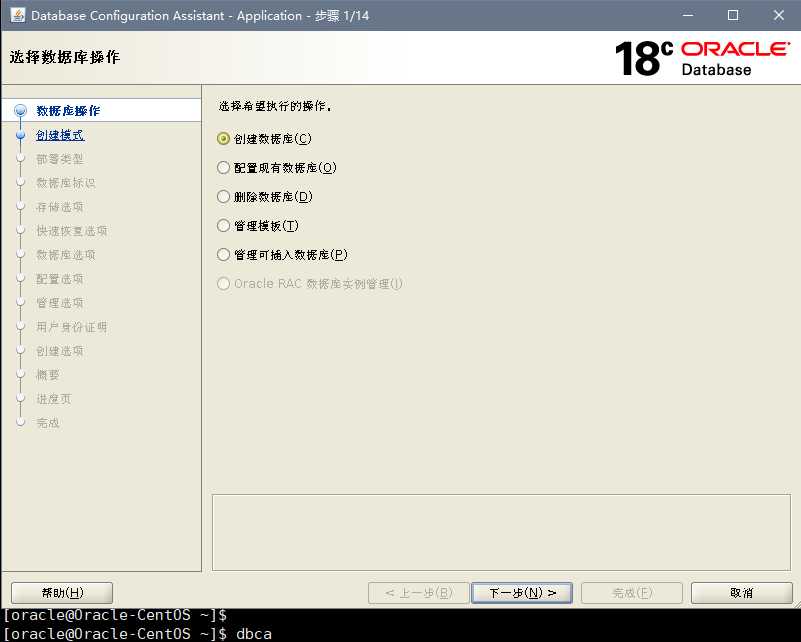Click the step bullet beside 数据库操作
The image size is (801, 642).
pos(20,110)
